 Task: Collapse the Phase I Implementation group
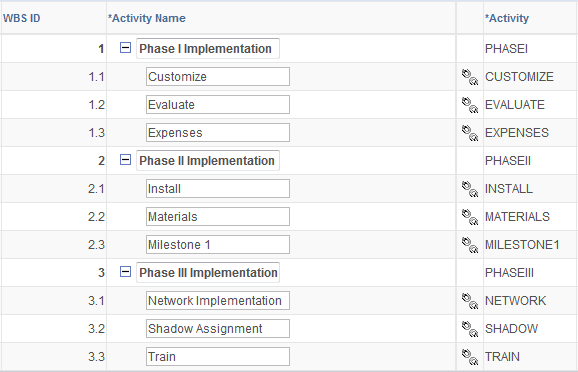pyautogui.click(x=125, y=48)
